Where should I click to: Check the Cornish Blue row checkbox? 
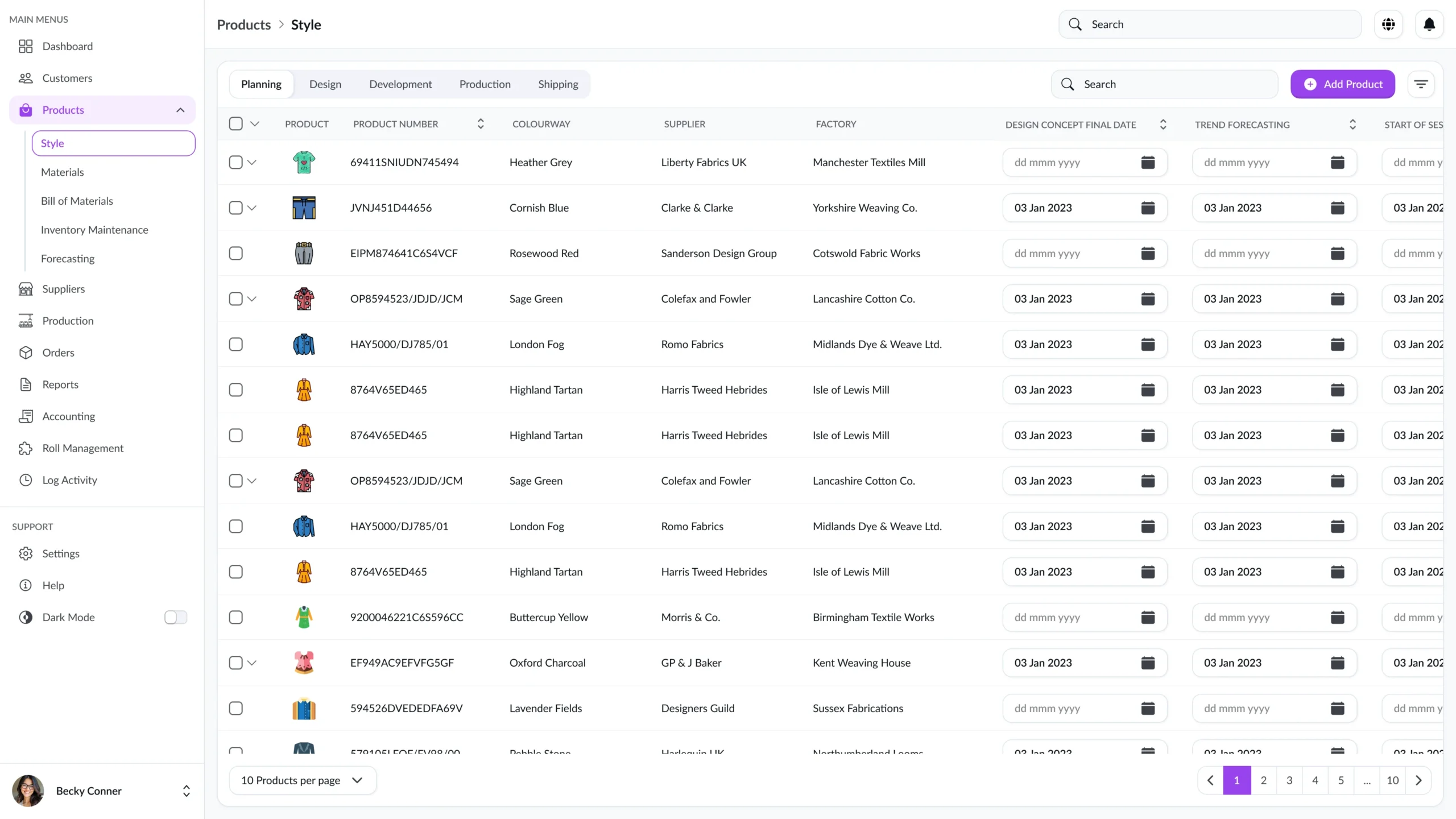pos(235,208)
